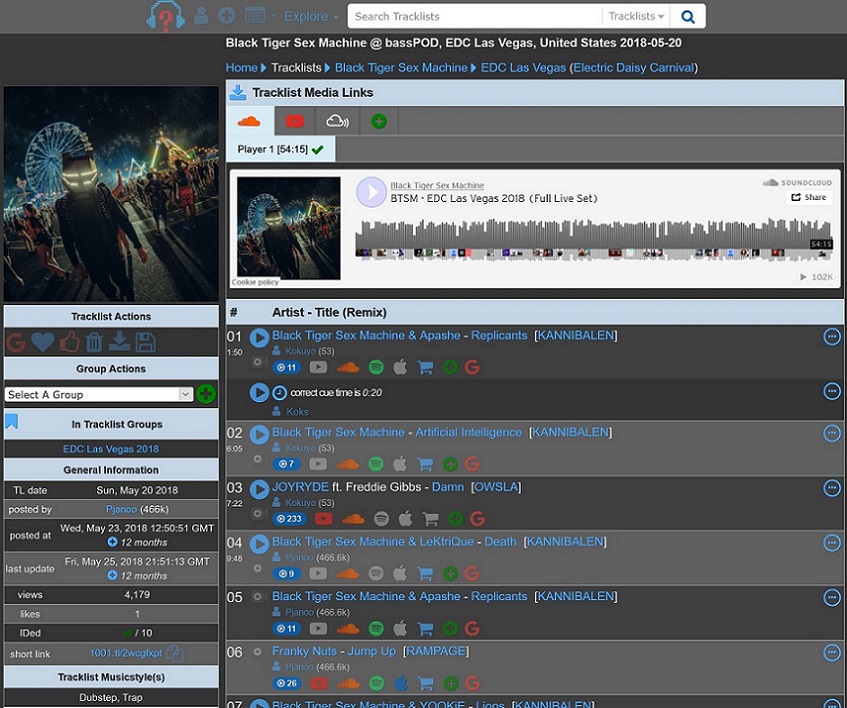Screen dimensions: 847x708
Task: Delete the tracklist with trash icon
Action: point(94,342)
